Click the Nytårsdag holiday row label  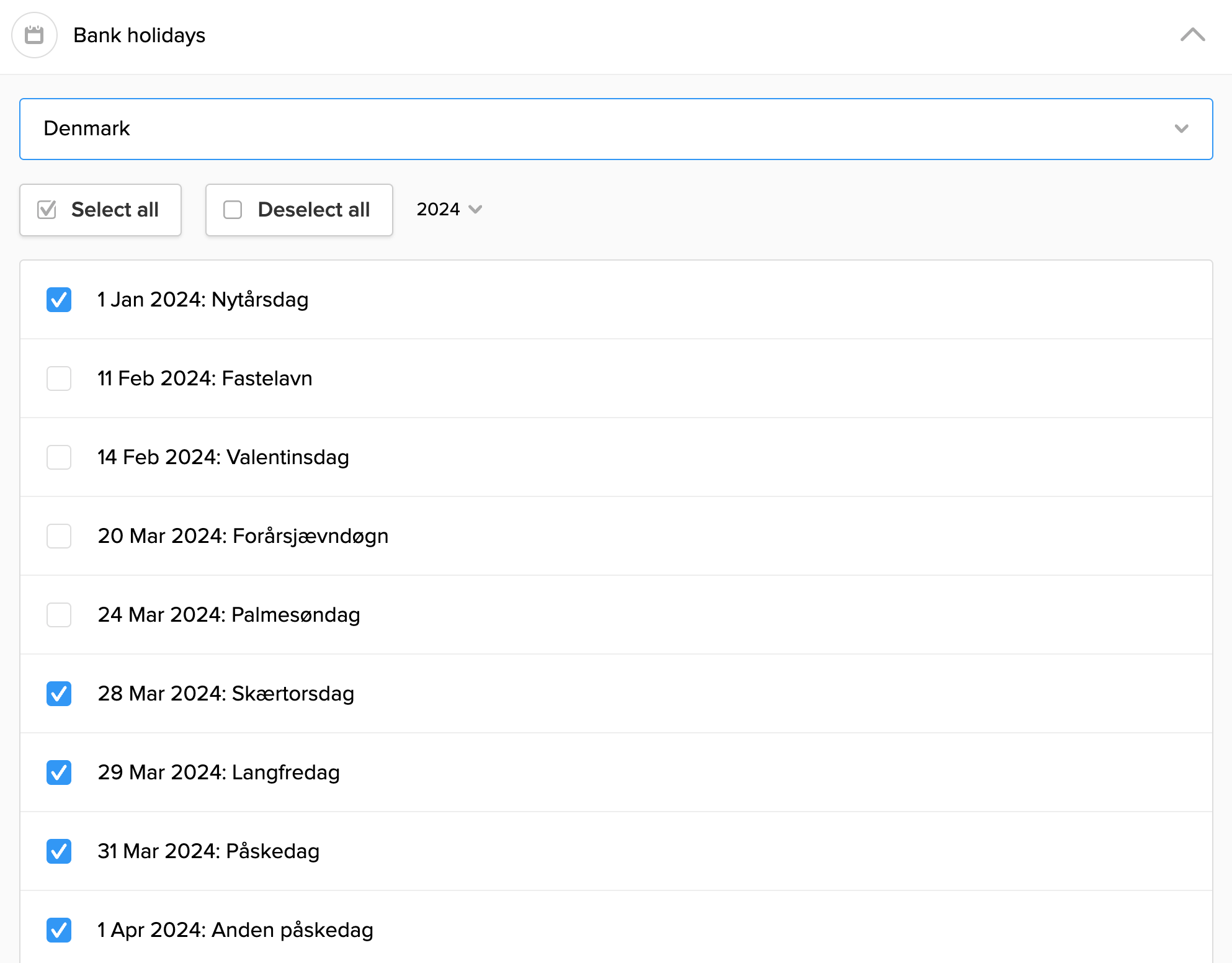click(202, 300)
